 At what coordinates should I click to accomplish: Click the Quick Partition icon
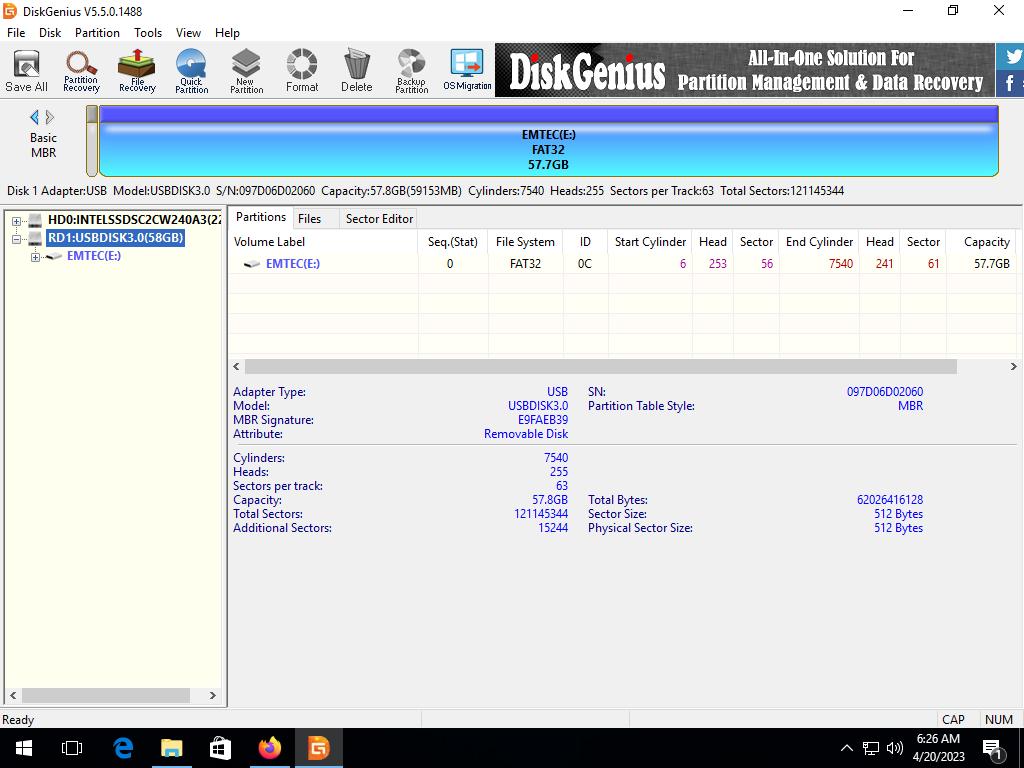pyautogui.click(x=191, y=71)
